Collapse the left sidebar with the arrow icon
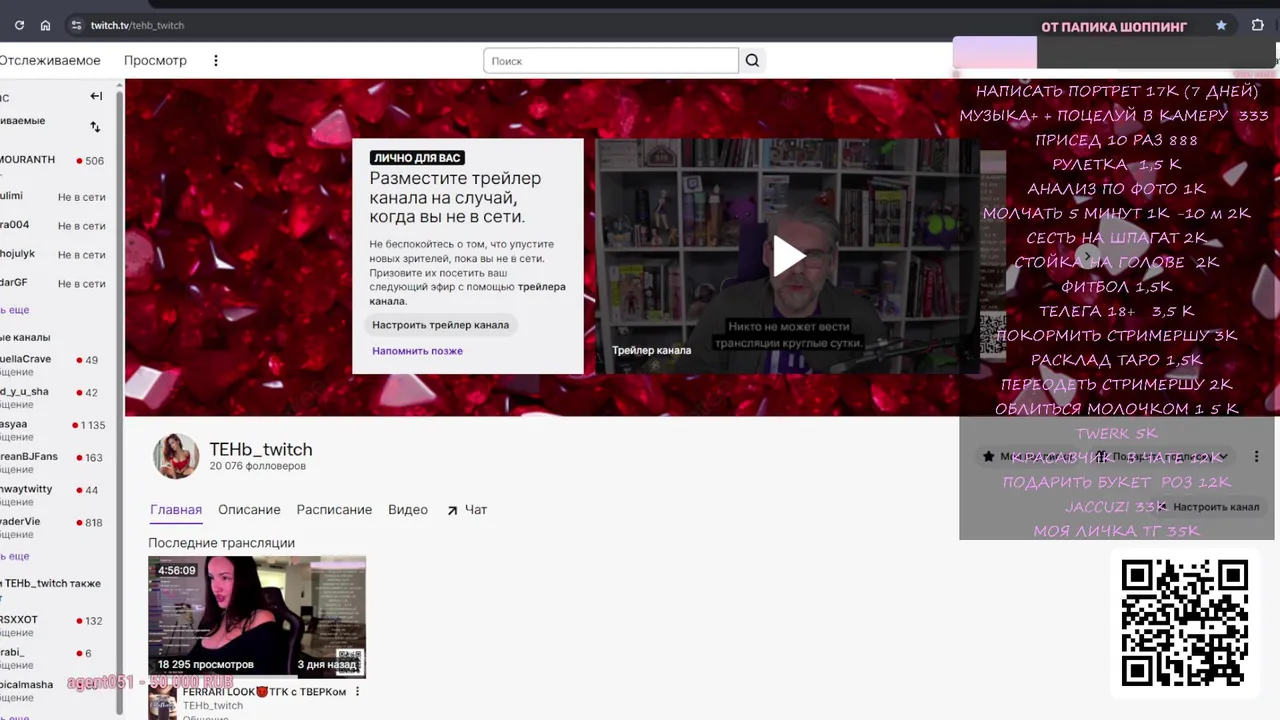Viewport: 1280px width, 720px height. click(x=96, y=96)
